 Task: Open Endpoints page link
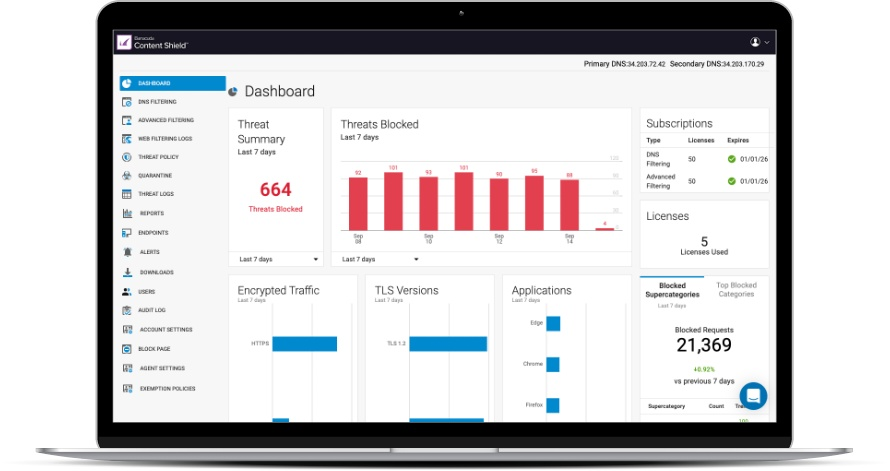(153, 233)
